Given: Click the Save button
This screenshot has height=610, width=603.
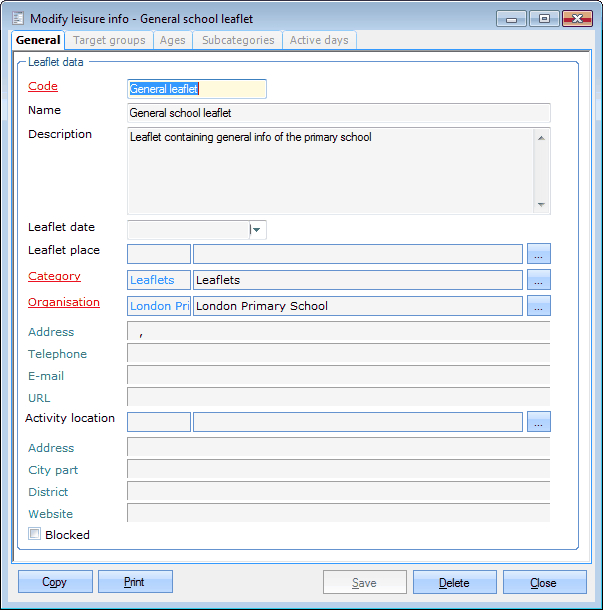Looking at the screenshot, I should (365, 582).
